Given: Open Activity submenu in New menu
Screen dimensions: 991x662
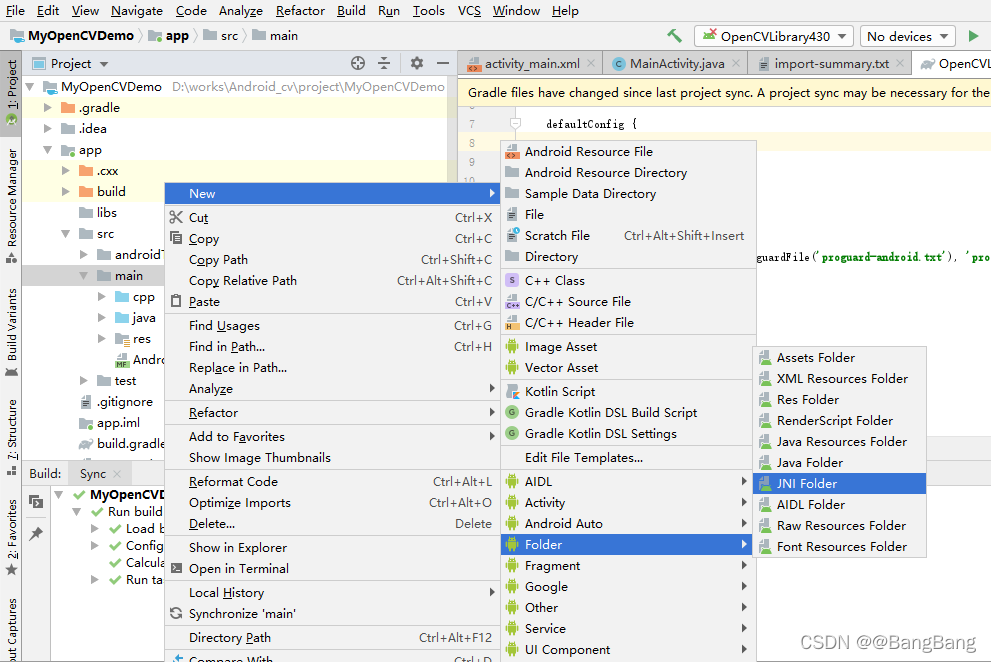Looking at the screenshot, I should [x=628, y=503].
